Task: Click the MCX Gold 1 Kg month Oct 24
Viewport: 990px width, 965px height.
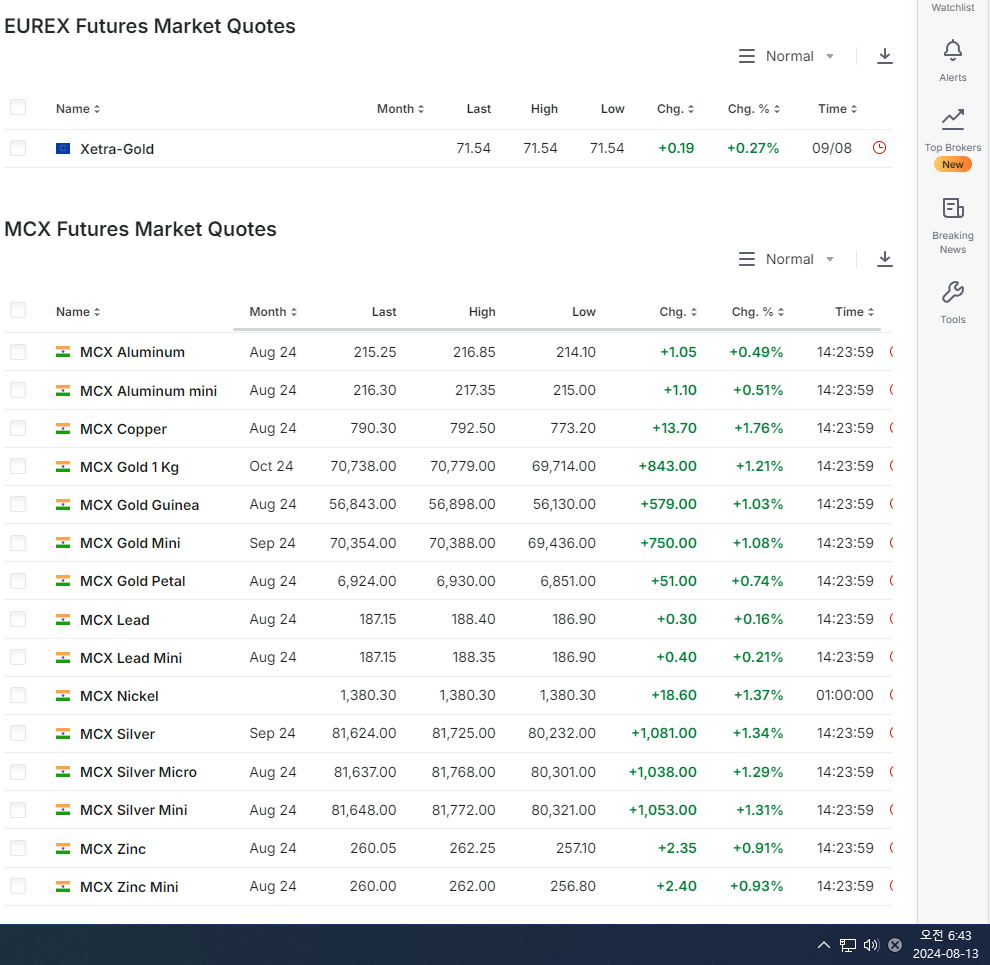Action: [x=271, y=466]
